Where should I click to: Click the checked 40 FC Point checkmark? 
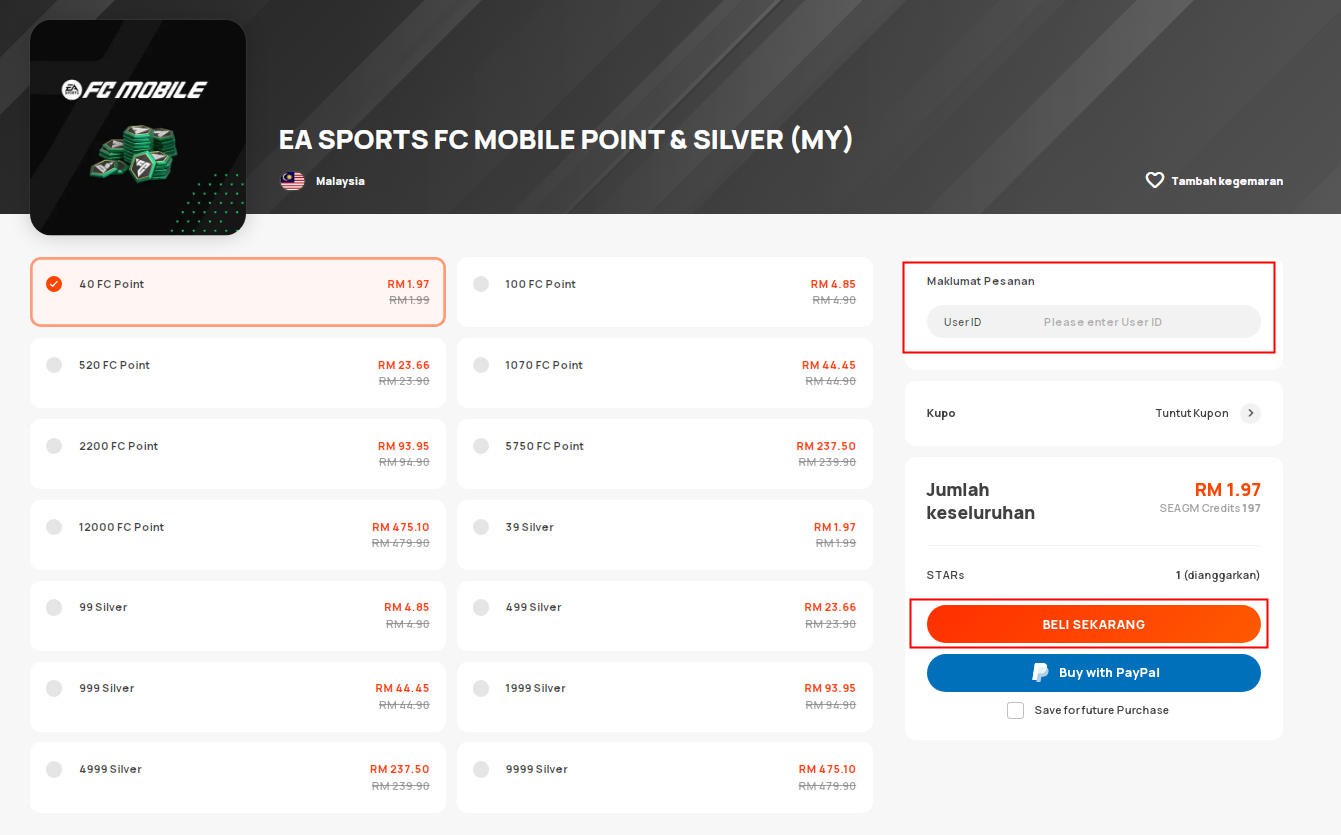pyautogui.click(x=54, y=284)
